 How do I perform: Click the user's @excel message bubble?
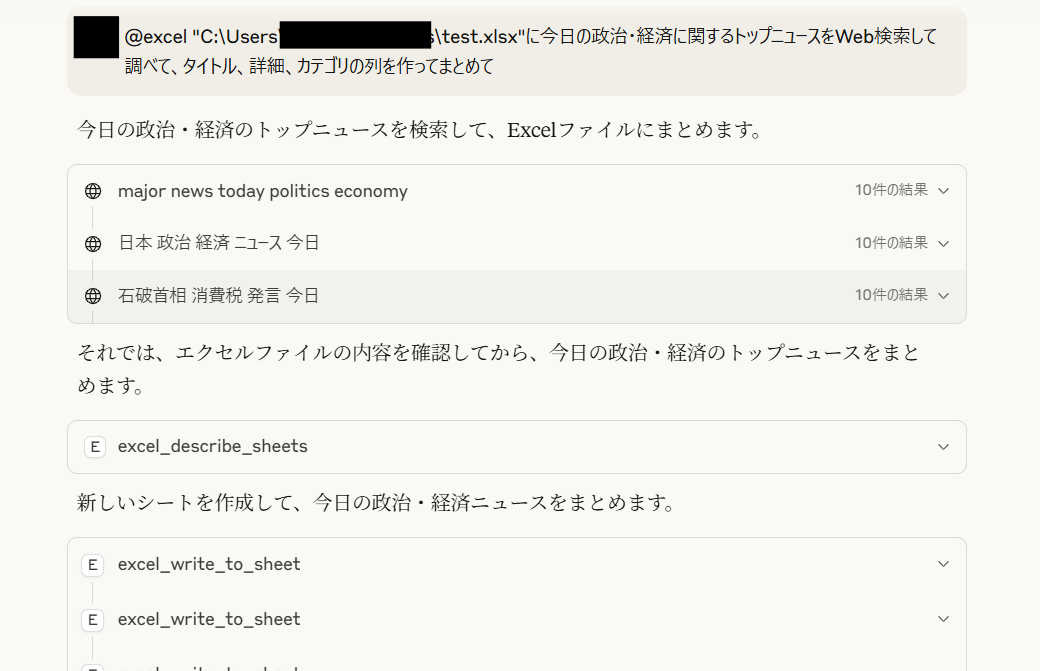click(520, 48)
